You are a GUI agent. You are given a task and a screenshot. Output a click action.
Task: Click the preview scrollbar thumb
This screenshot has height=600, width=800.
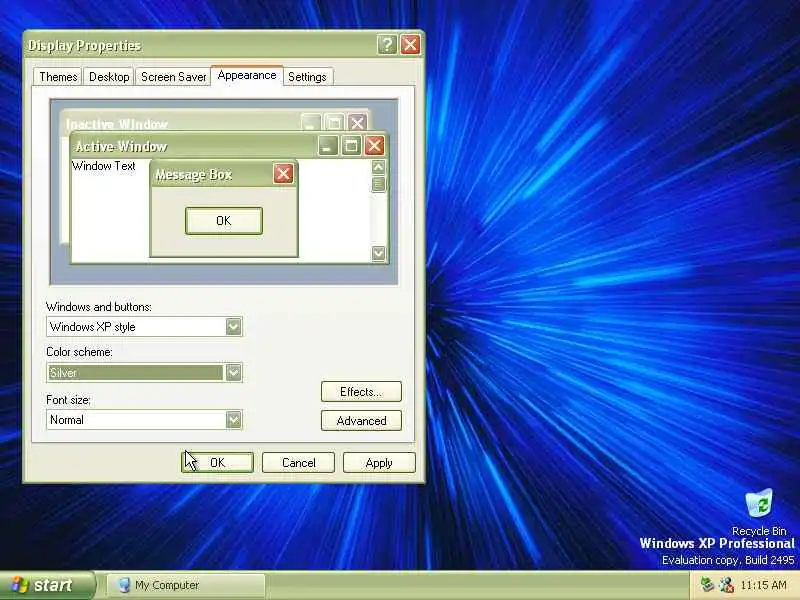point(379,184)
